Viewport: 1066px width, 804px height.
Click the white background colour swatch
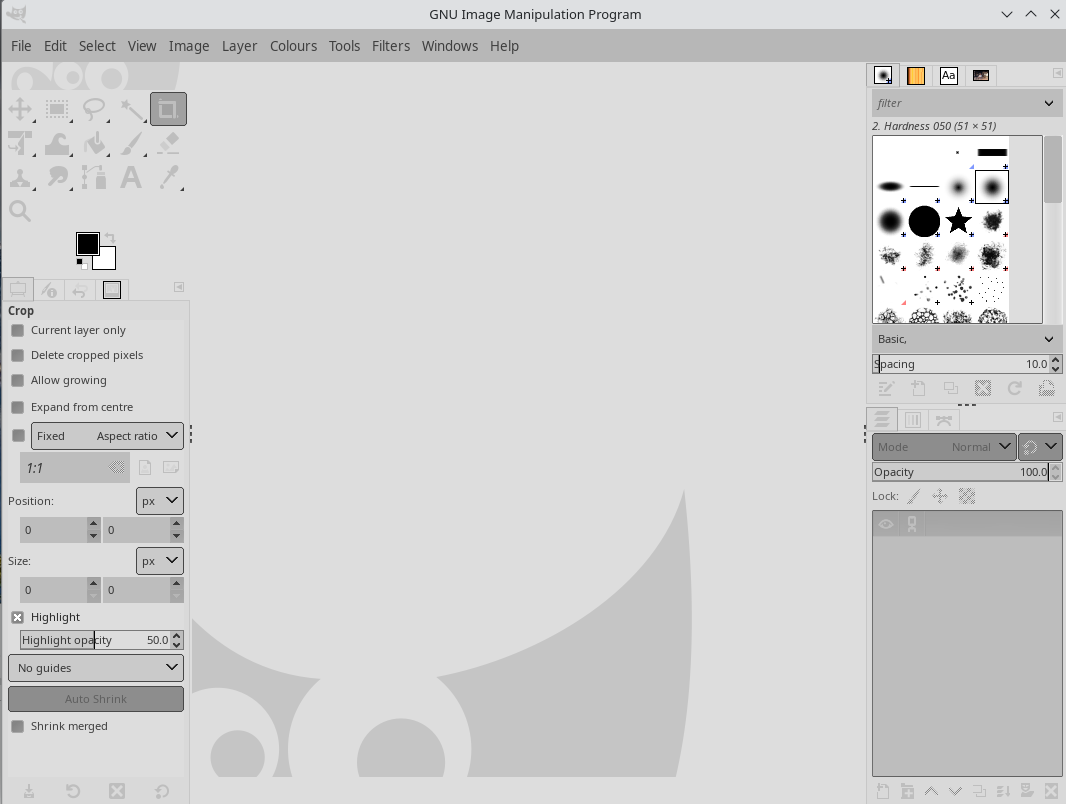click(x=108, y=261)
